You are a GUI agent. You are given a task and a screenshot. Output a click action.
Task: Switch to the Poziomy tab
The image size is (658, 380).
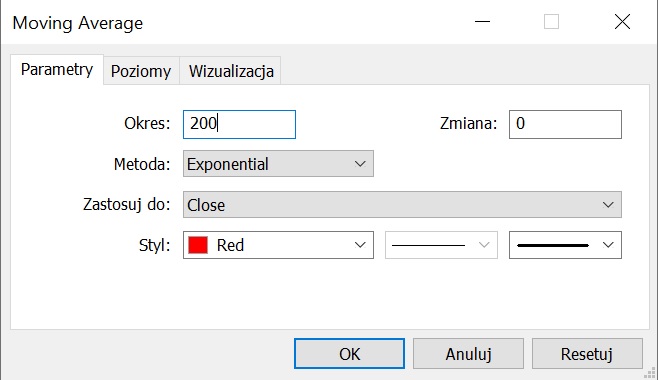[x=141, y=71]
